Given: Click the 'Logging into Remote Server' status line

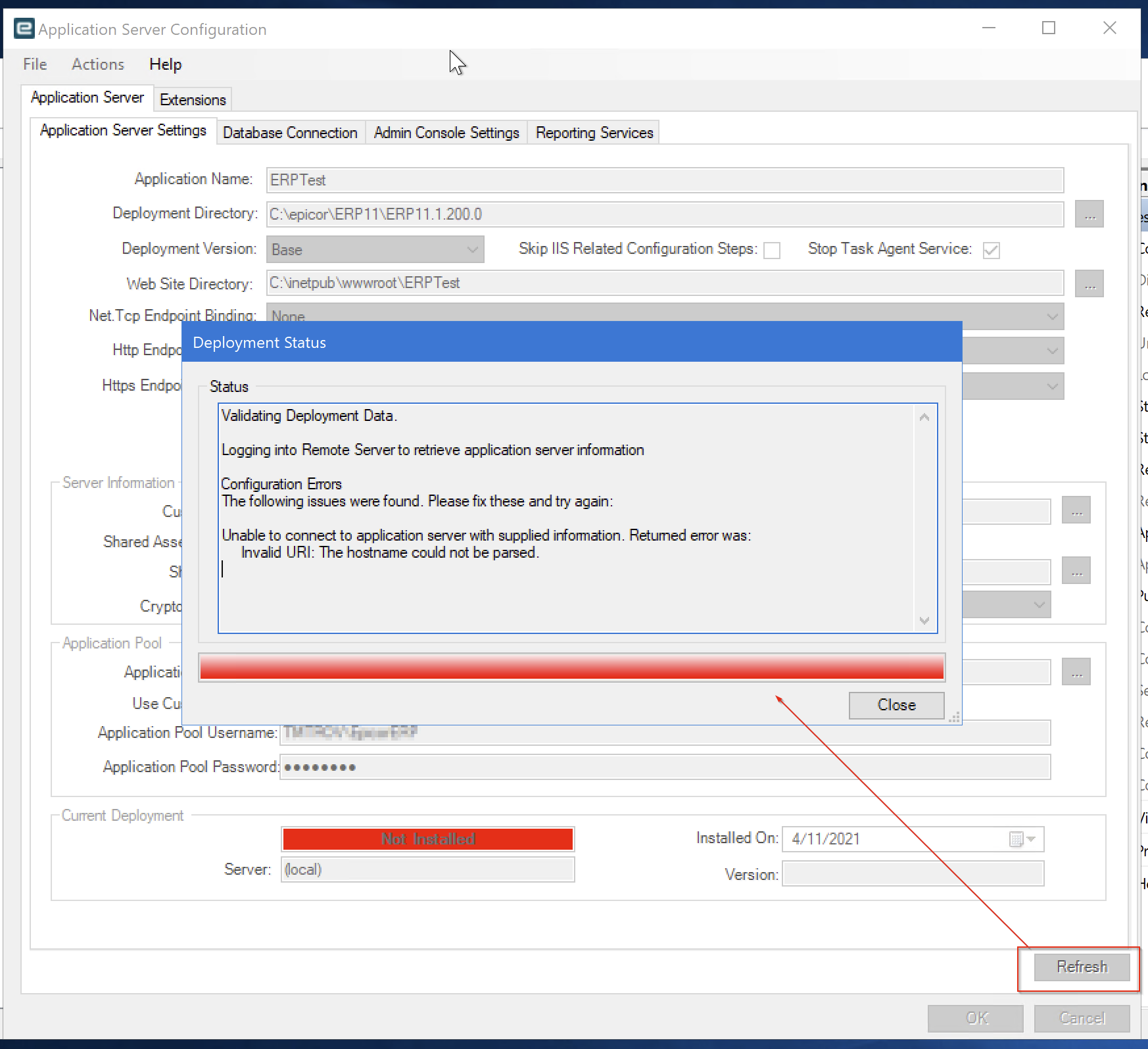Looking at the screenshot, I should pos(433,450).
